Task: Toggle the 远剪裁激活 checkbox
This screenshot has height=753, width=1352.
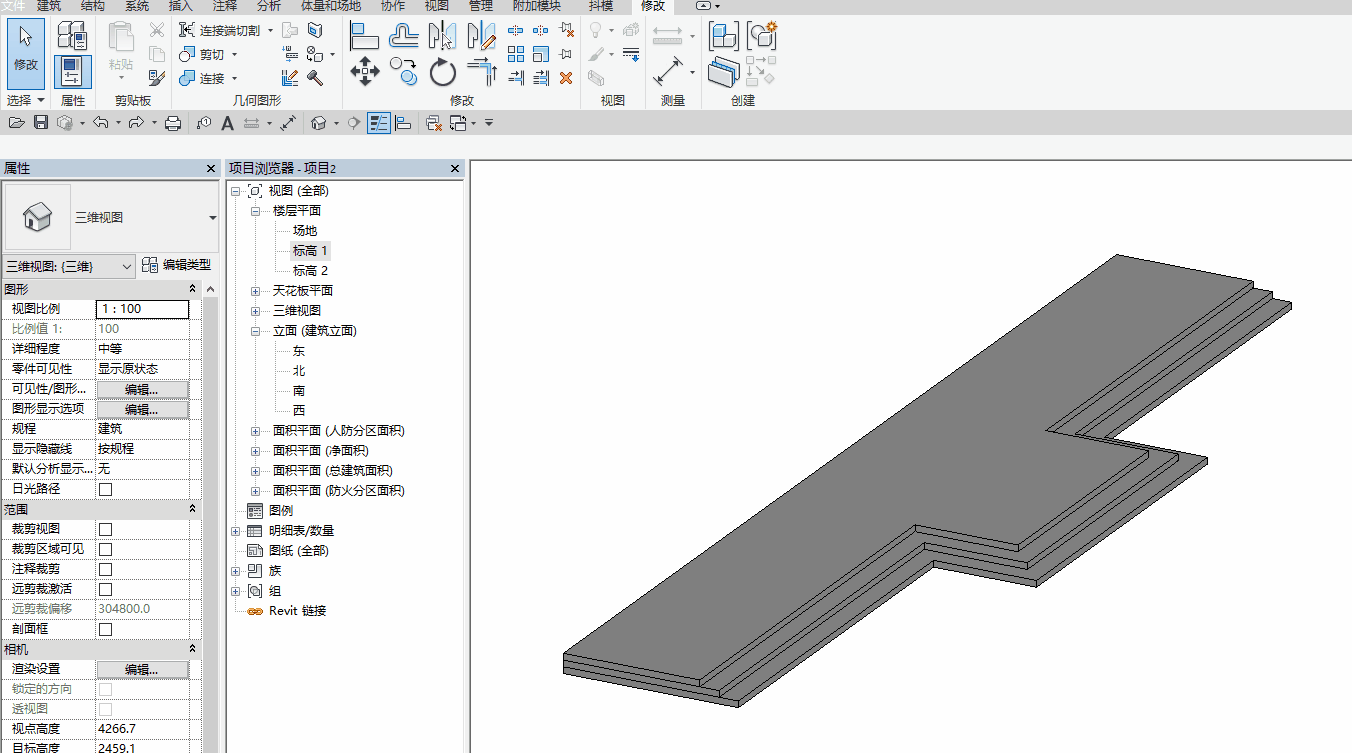Action: (106, 589)
